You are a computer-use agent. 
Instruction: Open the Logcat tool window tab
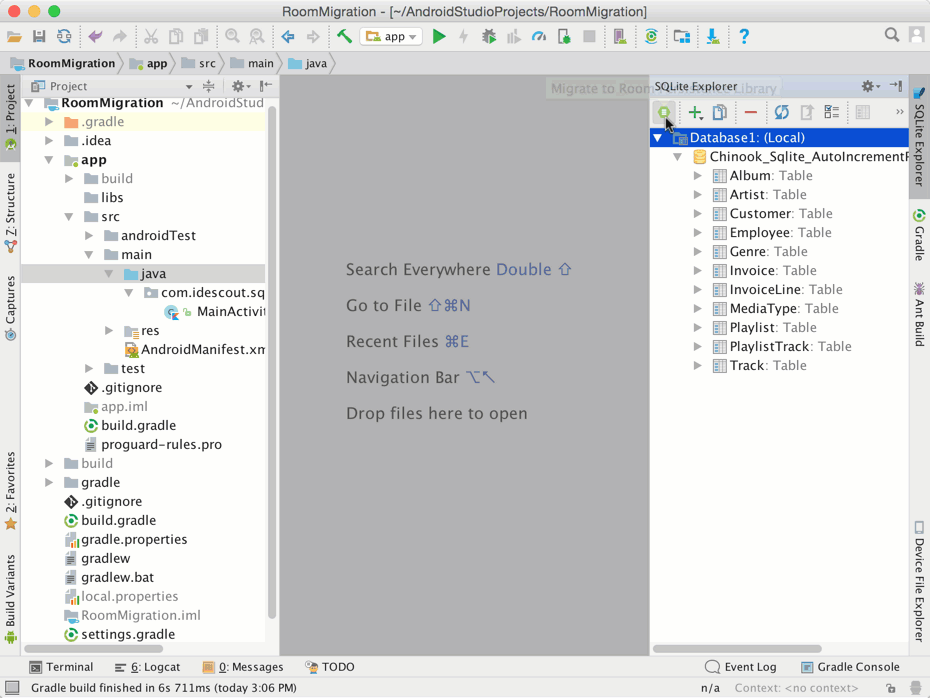point(148,667)
